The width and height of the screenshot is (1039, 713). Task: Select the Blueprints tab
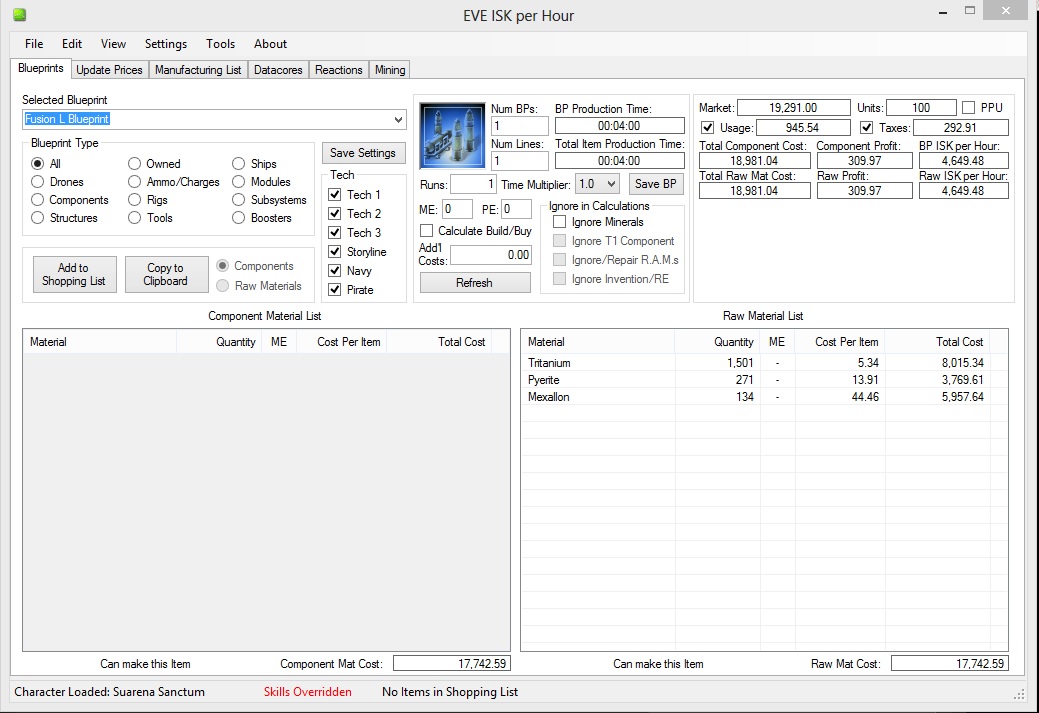click(x=40, y=68)
